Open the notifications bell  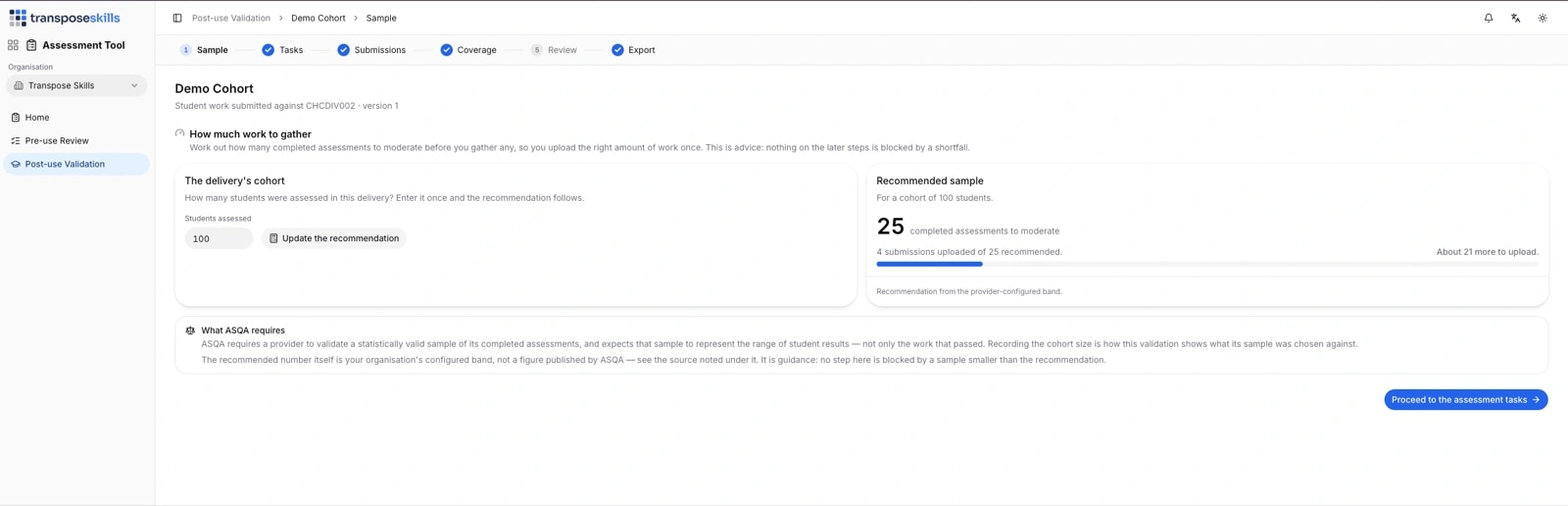[x=1489, y=18]
